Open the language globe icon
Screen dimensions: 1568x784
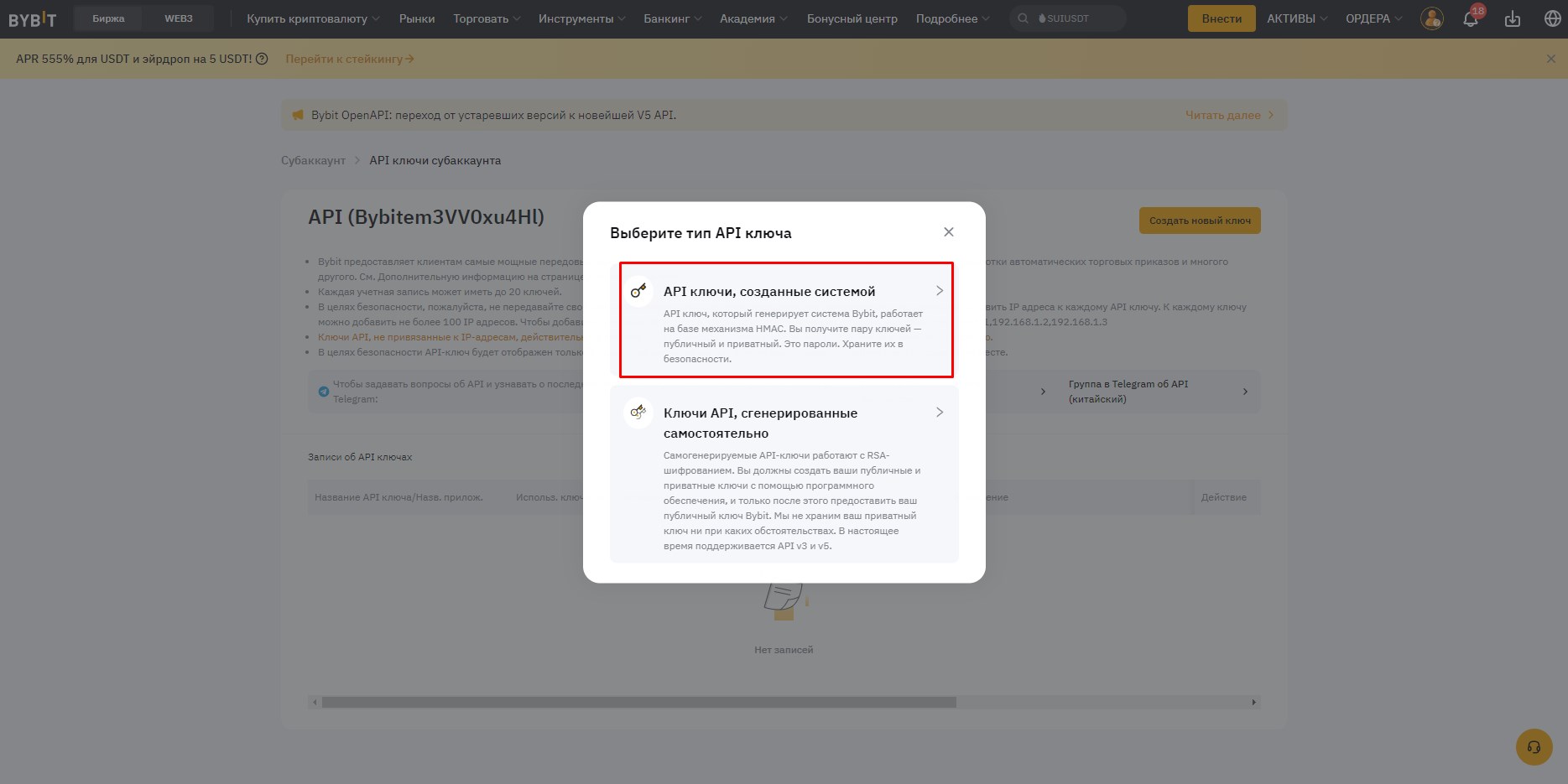(x=1552, y=18)
